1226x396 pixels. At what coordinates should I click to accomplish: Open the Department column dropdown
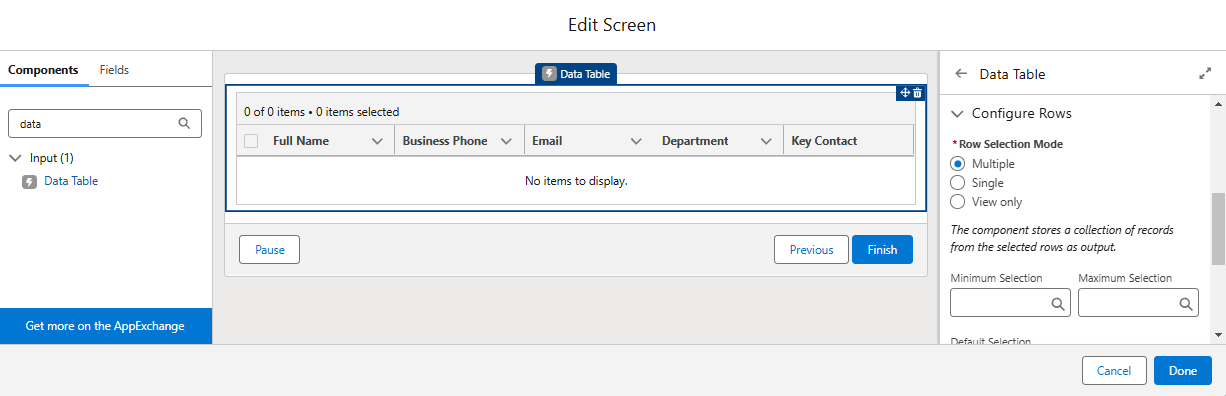[766, 142]
